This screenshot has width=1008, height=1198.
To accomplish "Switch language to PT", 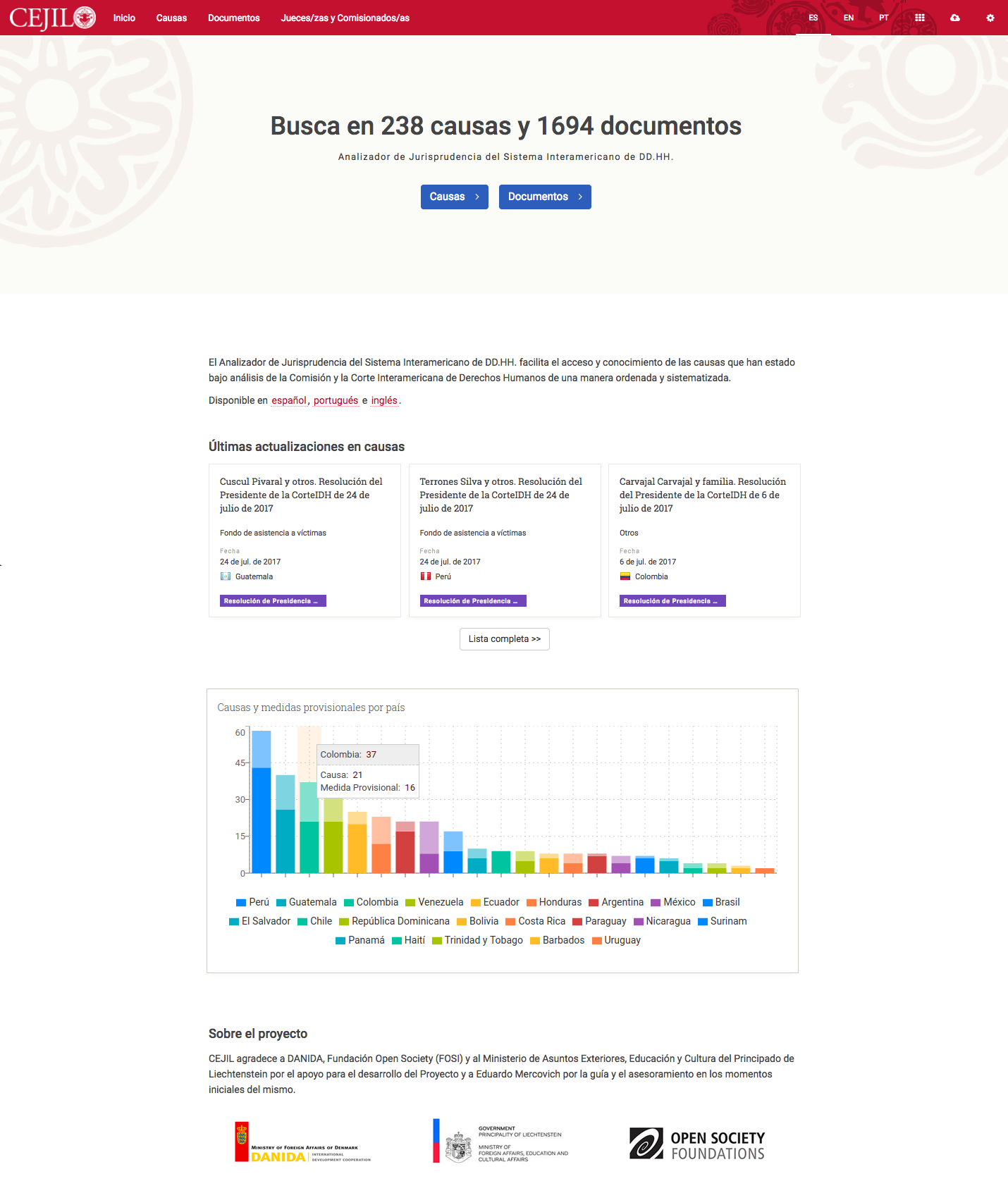I will tap(884, 18).
